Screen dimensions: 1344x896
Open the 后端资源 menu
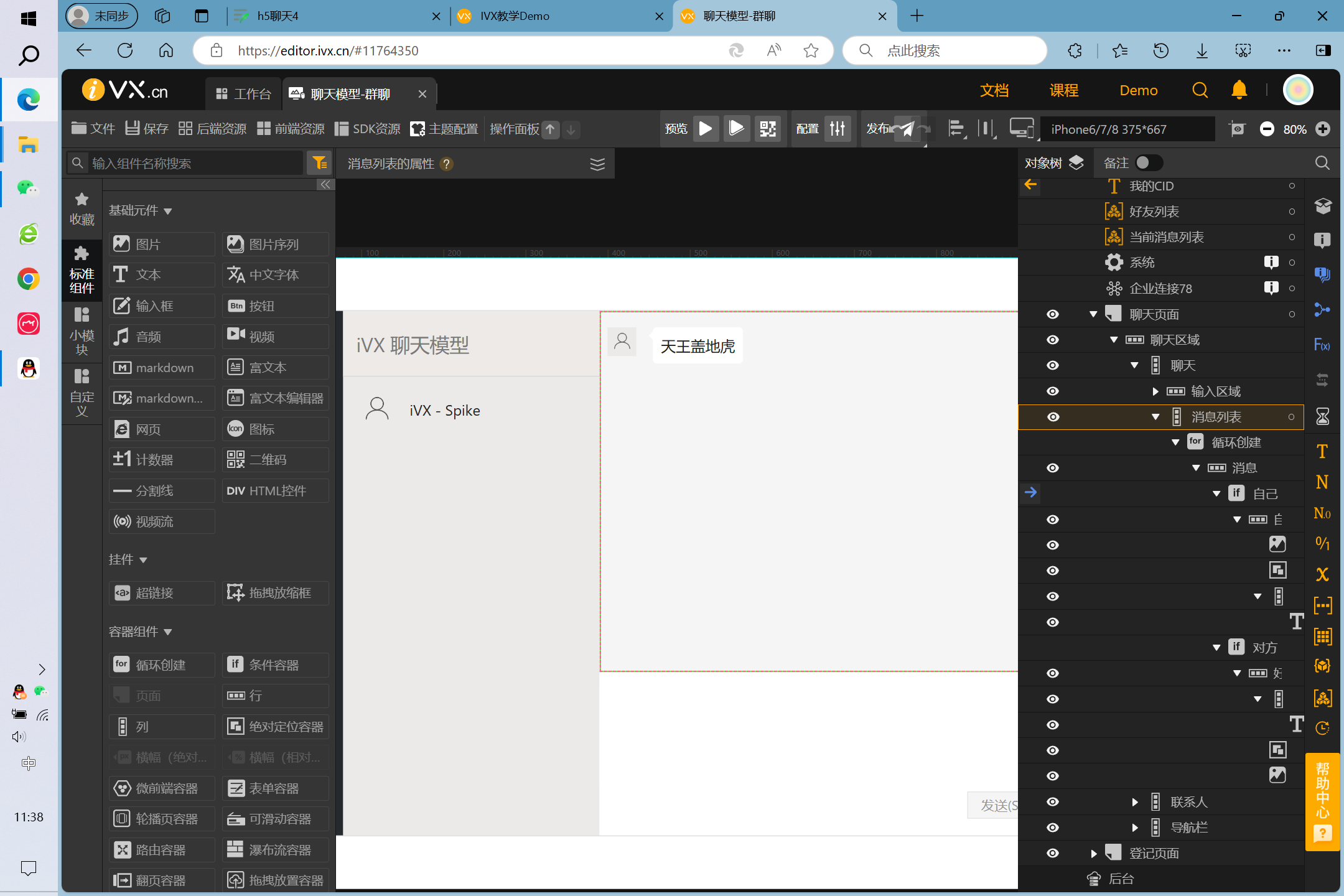click(212, 128)
